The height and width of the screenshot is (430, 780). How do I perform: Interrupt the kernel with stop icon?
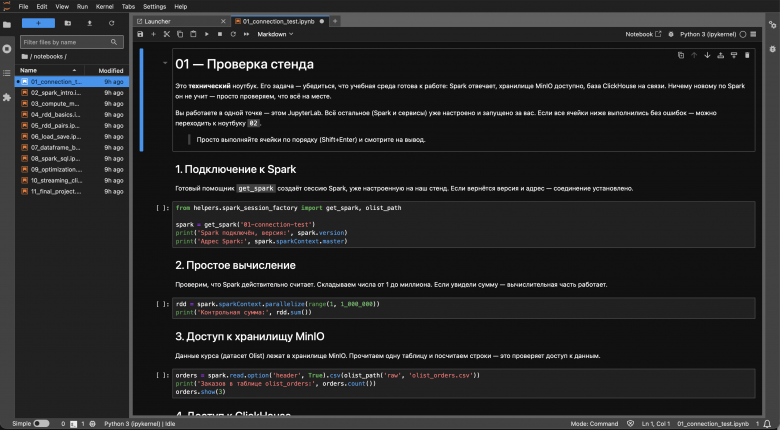(220, 34)
